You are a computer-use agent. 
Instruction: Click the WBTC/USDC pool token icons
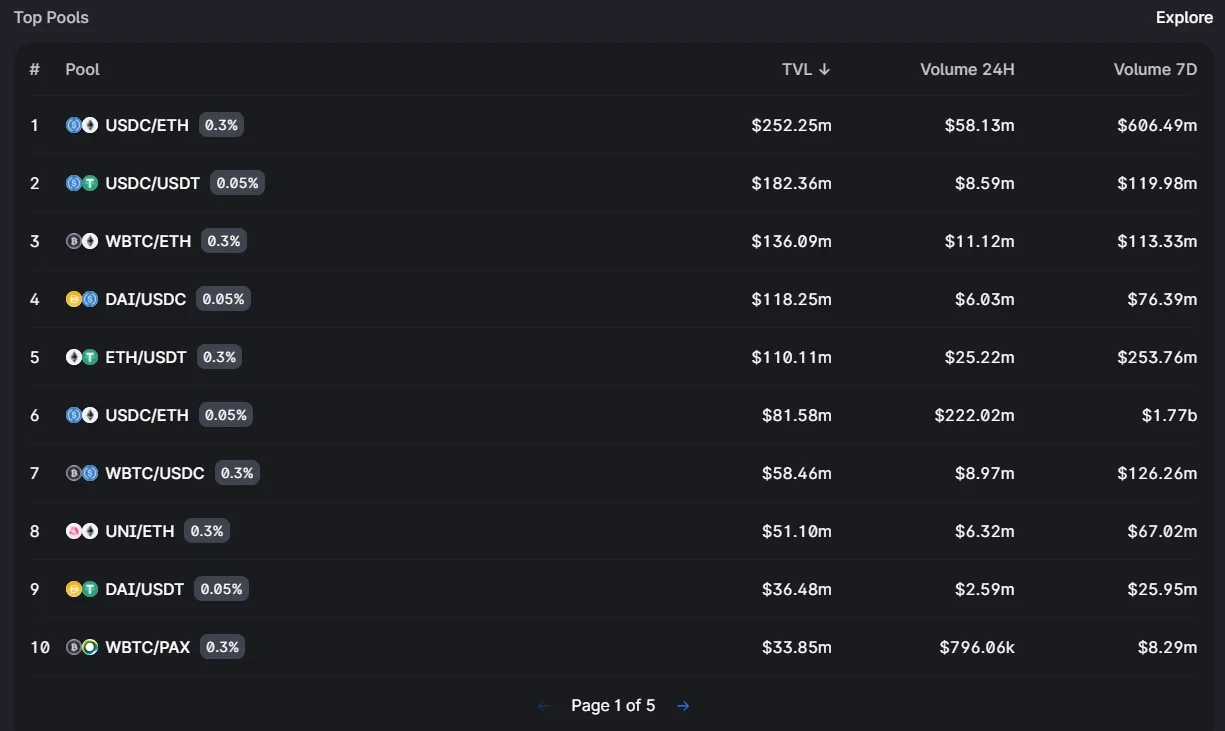tap(82, 473)
